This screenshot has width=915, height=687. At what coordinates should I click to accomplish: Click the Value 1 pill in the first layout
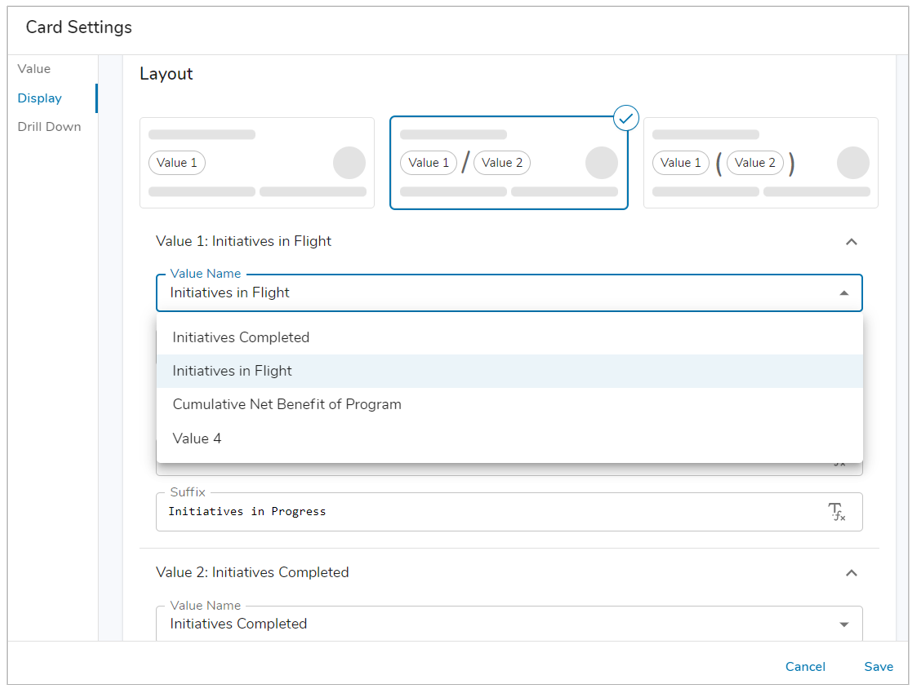tap(177, 162)
